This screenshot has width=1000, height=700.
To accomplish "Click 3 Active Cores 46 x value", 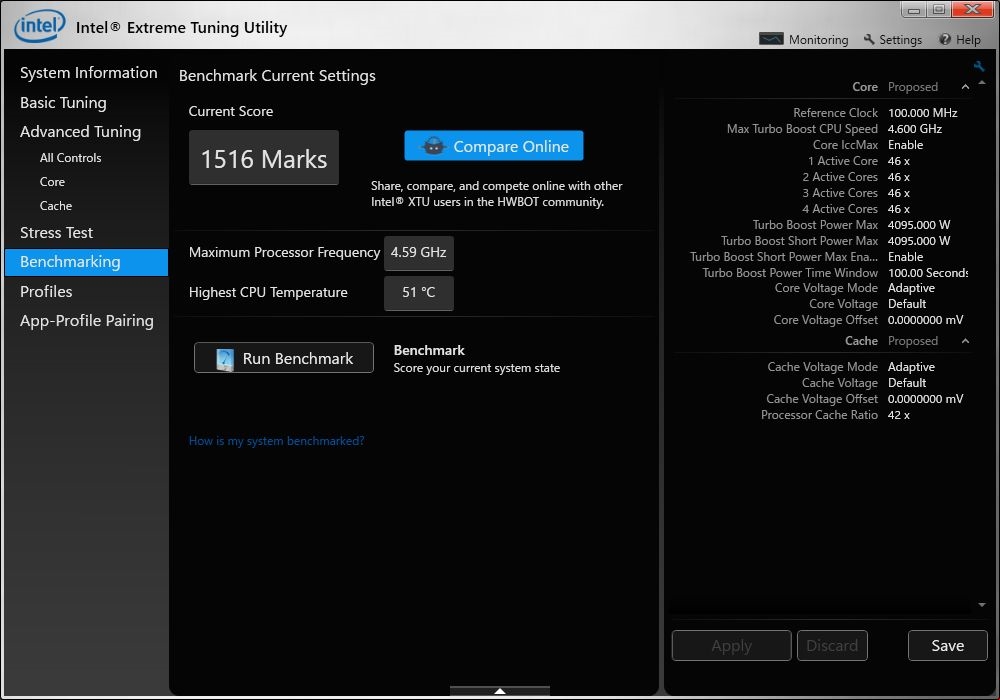I will point(899,193).
